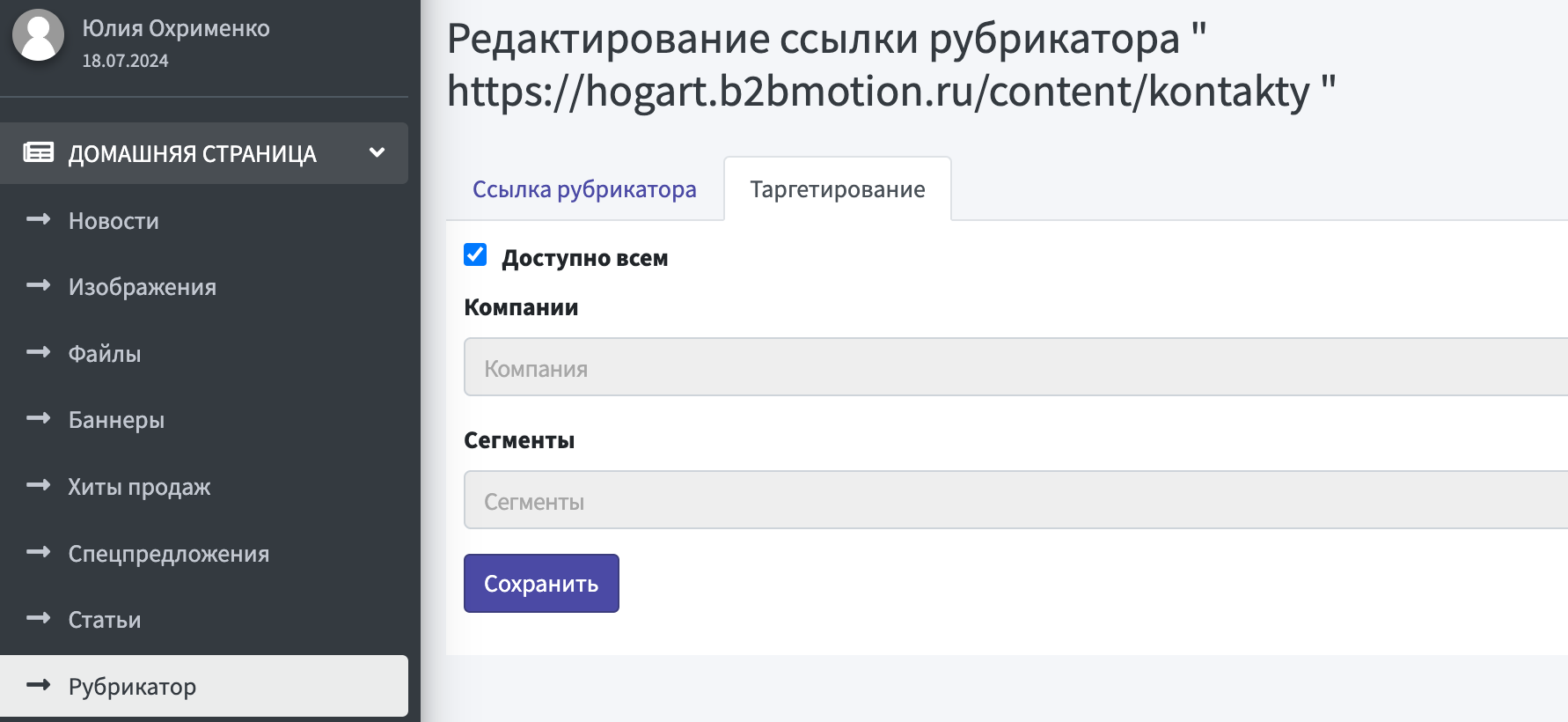Click the arrow icon beside Новости
This screenshot has height=722, width=1568.
pos(38,219)
